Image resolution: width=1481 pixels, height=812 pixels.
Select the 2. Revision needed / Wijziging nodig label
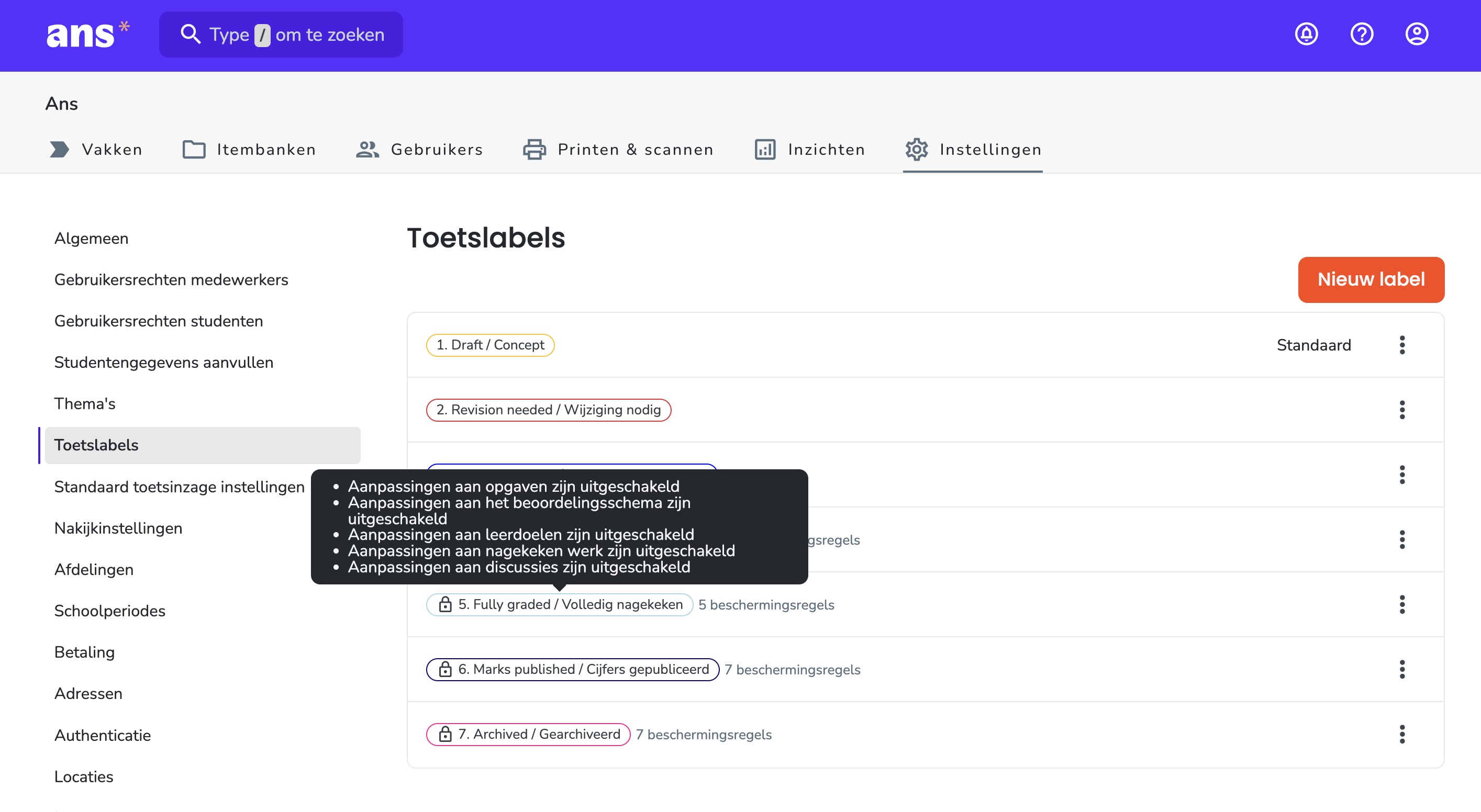click(x=549, y=410)
